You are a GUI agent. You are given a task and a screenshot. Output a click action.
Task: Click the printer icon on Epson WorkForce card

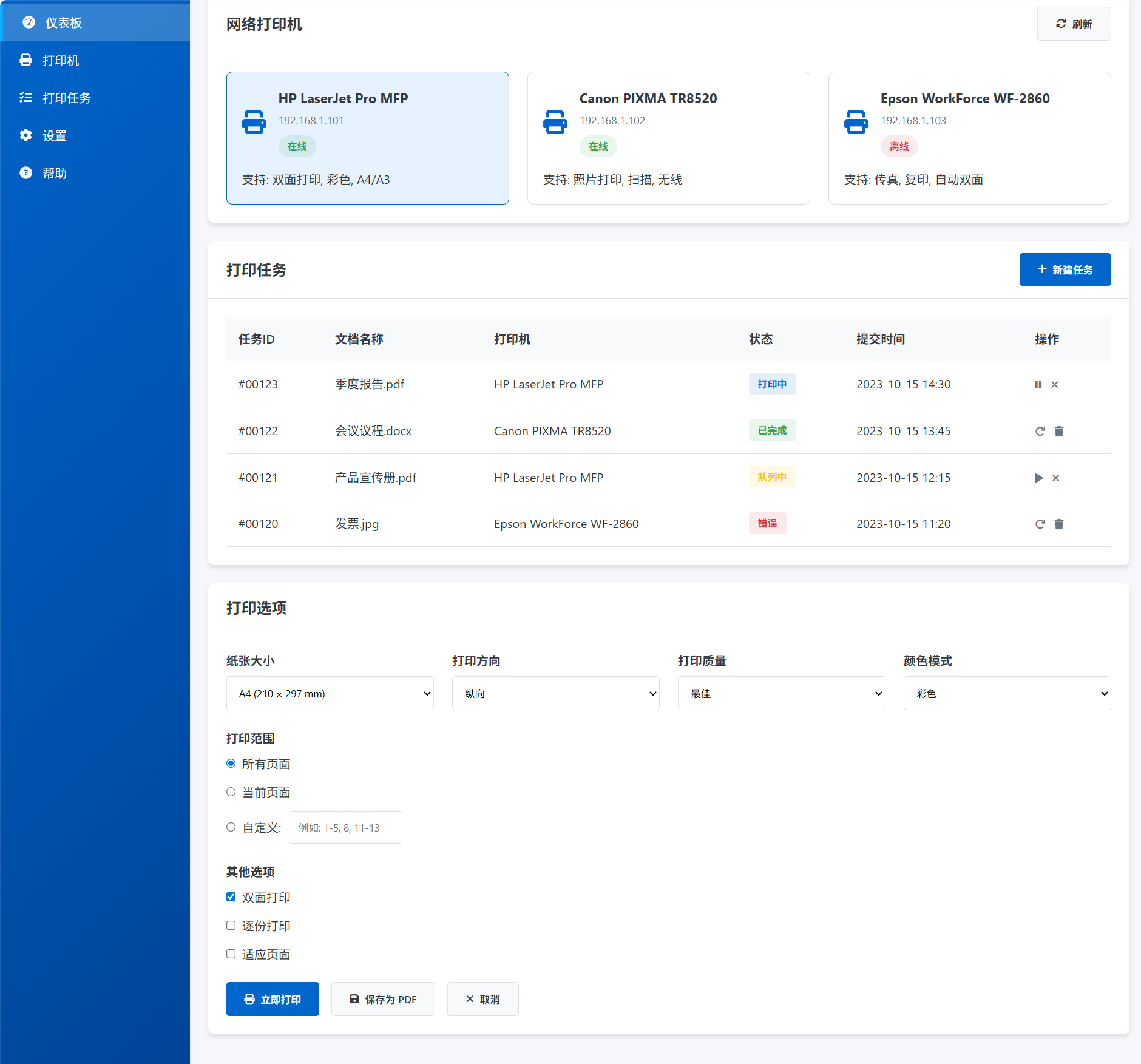pyautogui.click(x=856, y=122)
